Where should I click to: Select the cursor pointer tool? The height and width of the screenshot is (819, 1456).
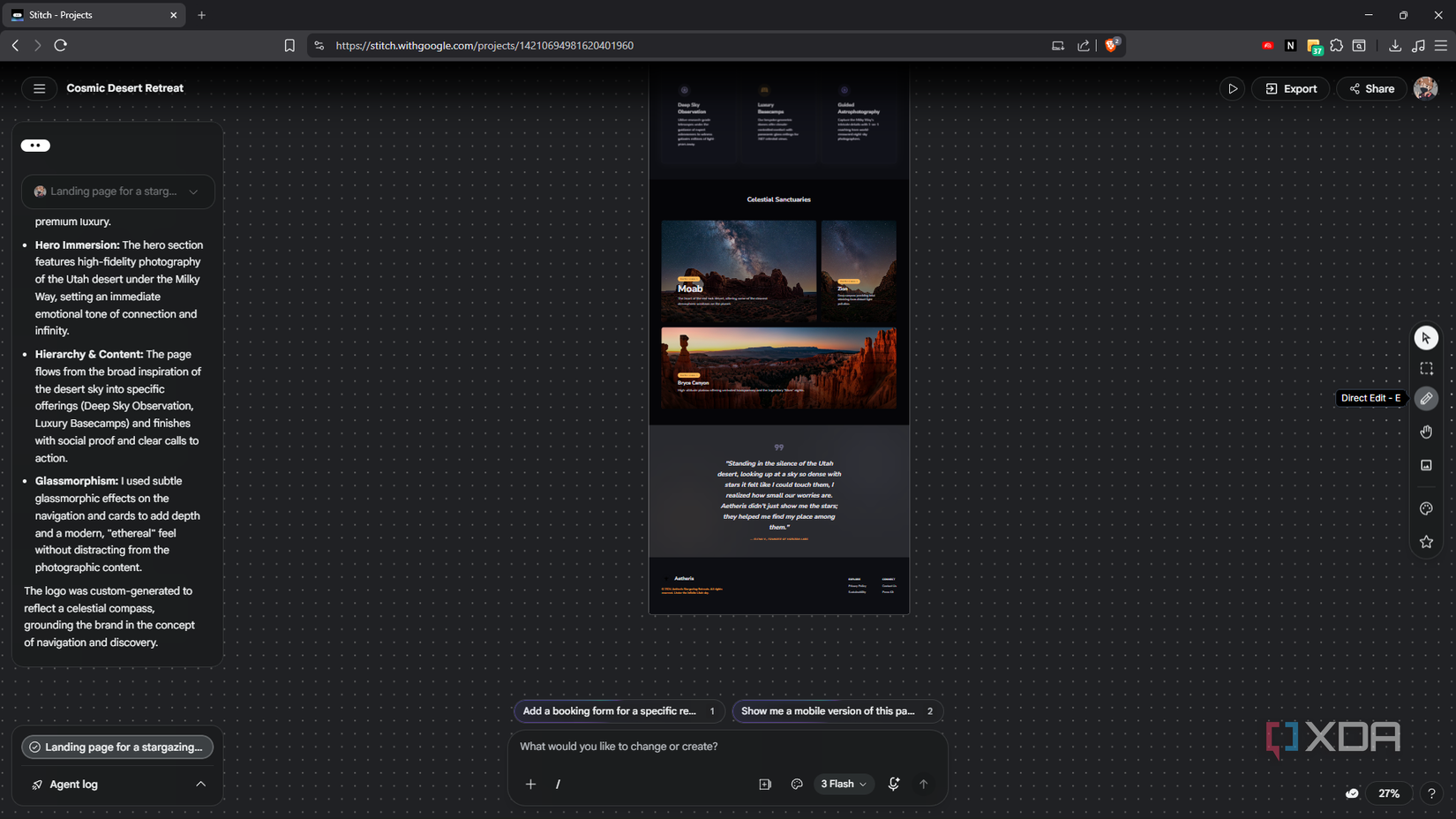[1426, 338]
